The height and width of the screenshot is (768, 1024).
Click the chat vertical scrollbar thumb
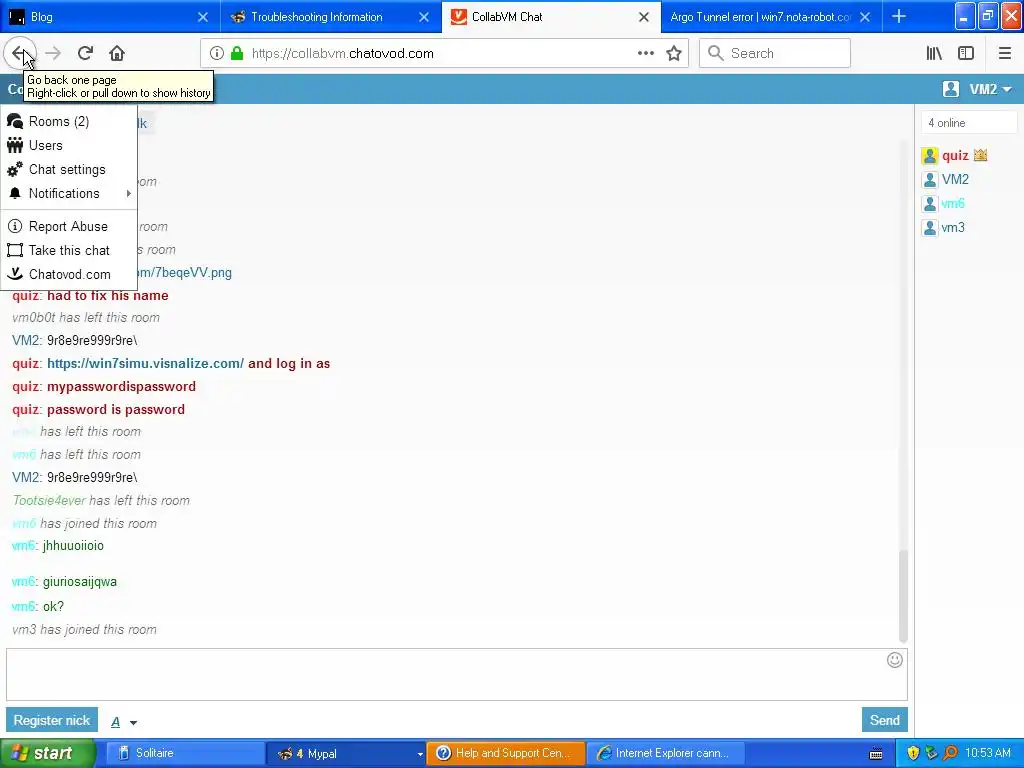(903, 596)
